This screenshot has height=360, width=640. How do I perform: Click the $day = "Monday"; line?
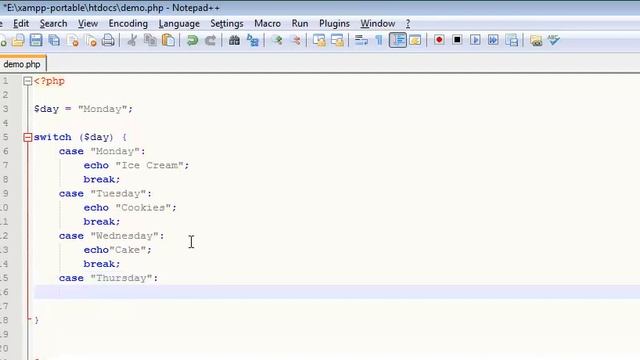coord(83,109)
